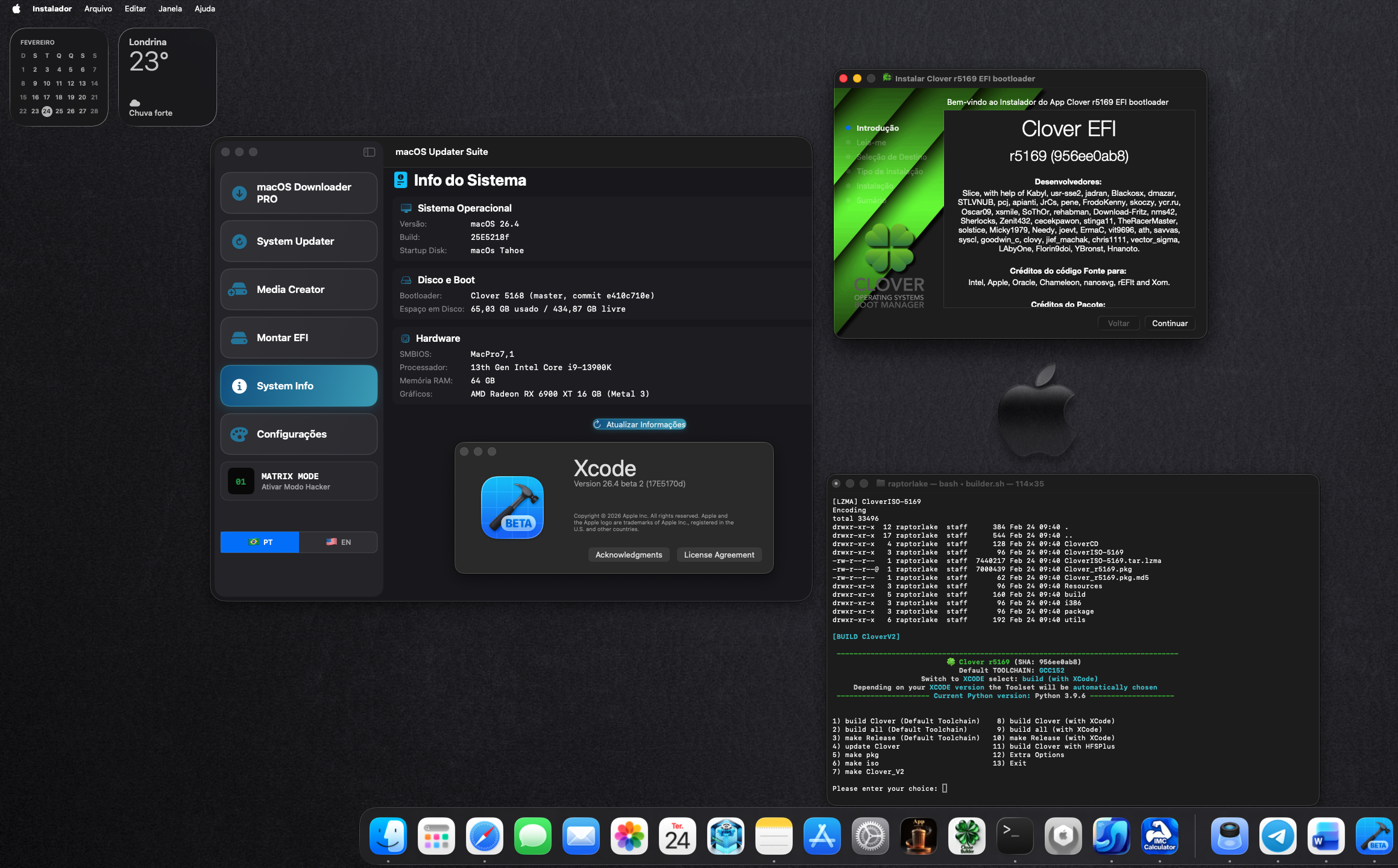Activate Matrix Mode hacker toggle

(x=299, y=481)
